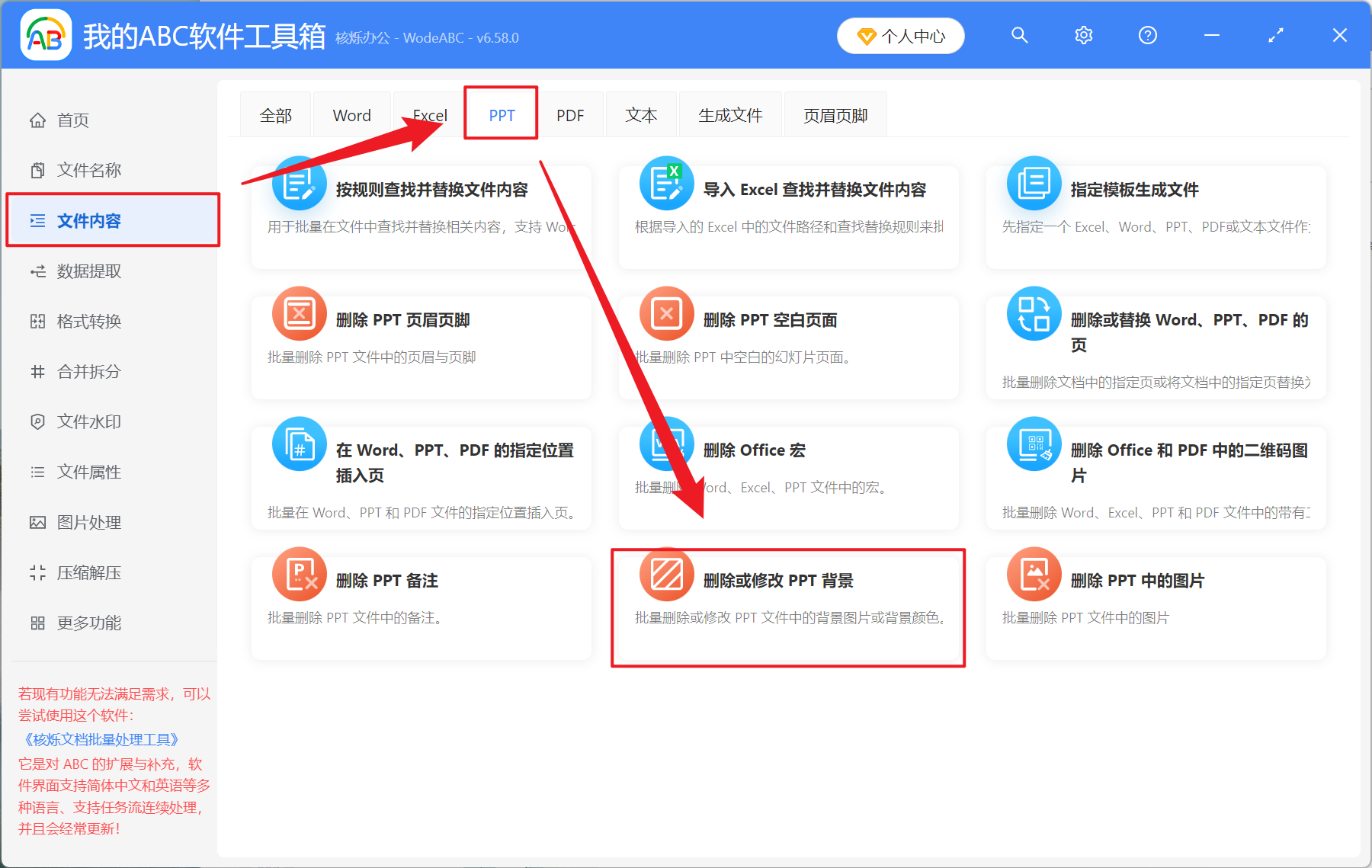The width and height of the screenshot is (1372, 868).
Task: Click the 删除 PPT 中的图片 icon
Action: click(1033, 574)
